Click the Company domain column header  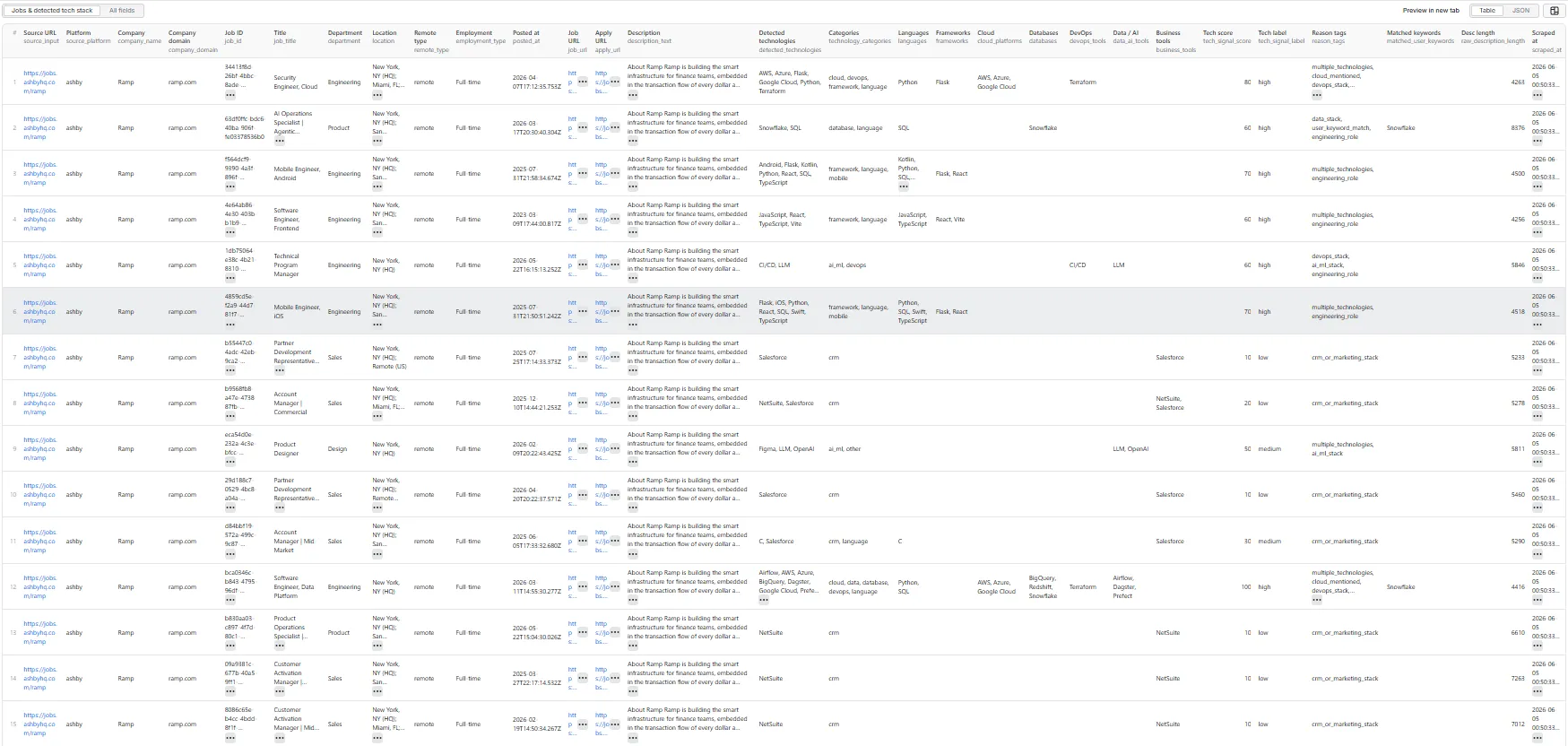(193, 41)
